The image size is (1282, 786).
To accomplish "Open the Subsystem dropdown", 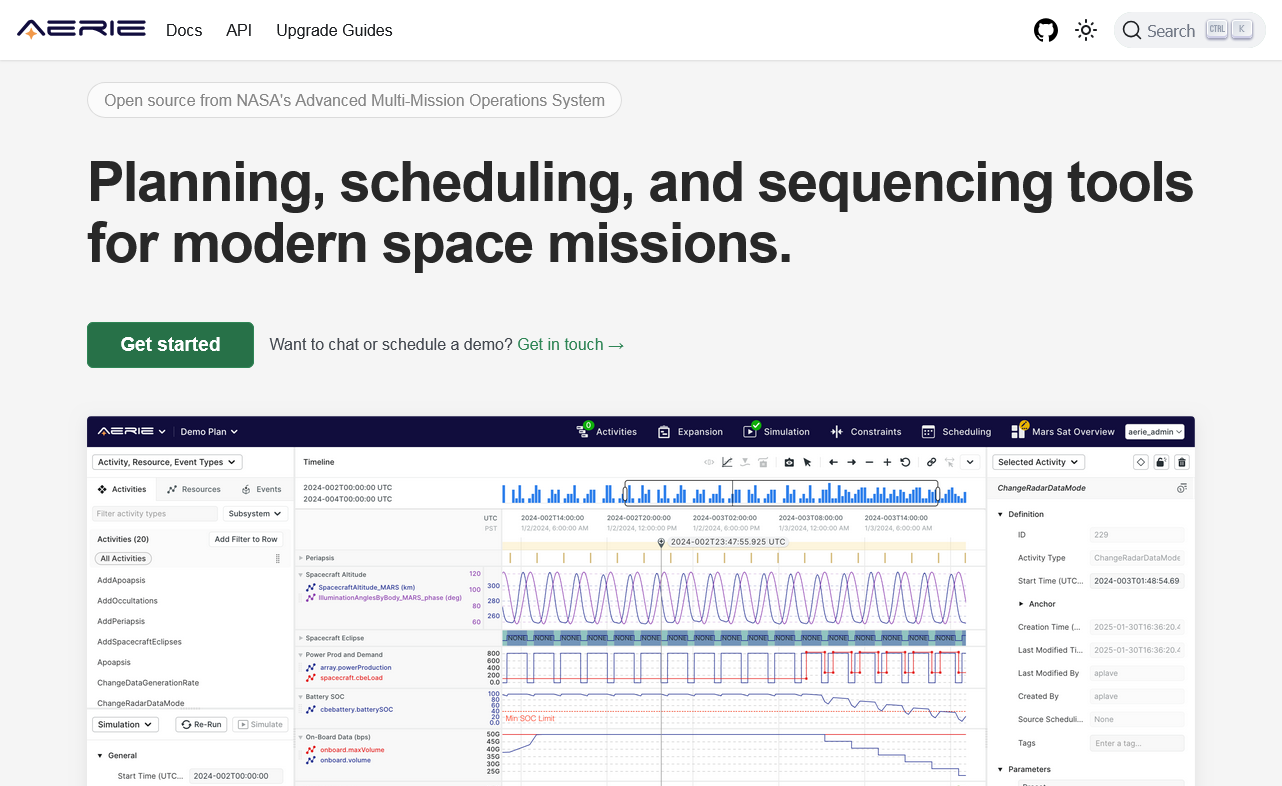I will tap(255, 514).
